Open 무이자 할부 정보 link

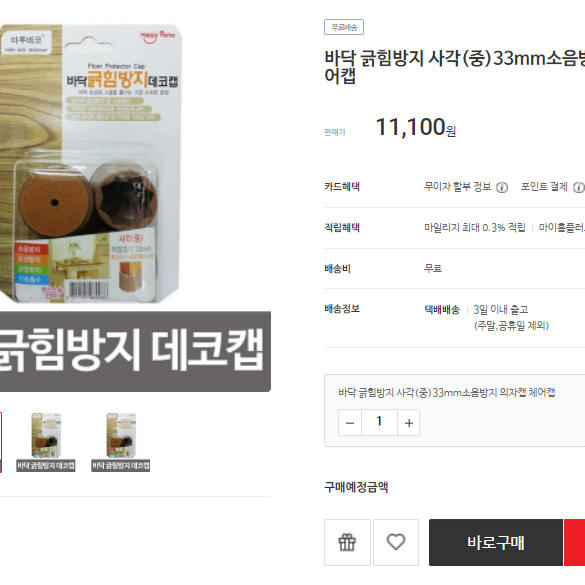[x=457, y=187]
